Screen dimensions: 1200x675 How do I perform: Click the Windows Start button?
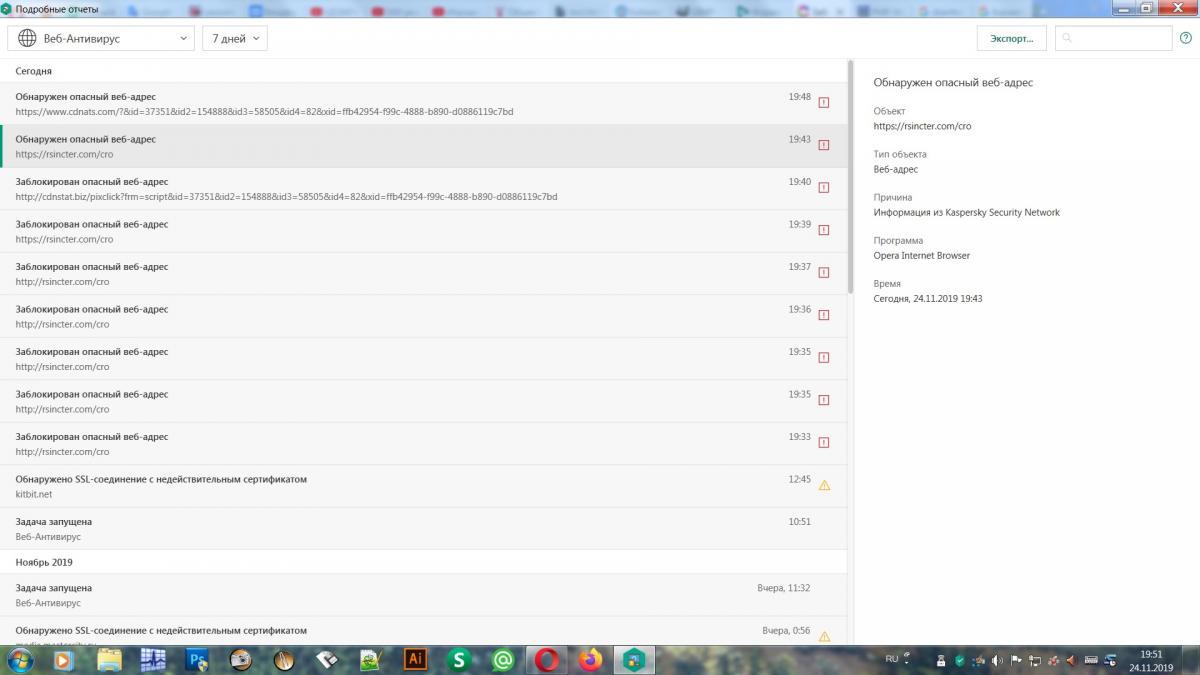tap(20, 659)
